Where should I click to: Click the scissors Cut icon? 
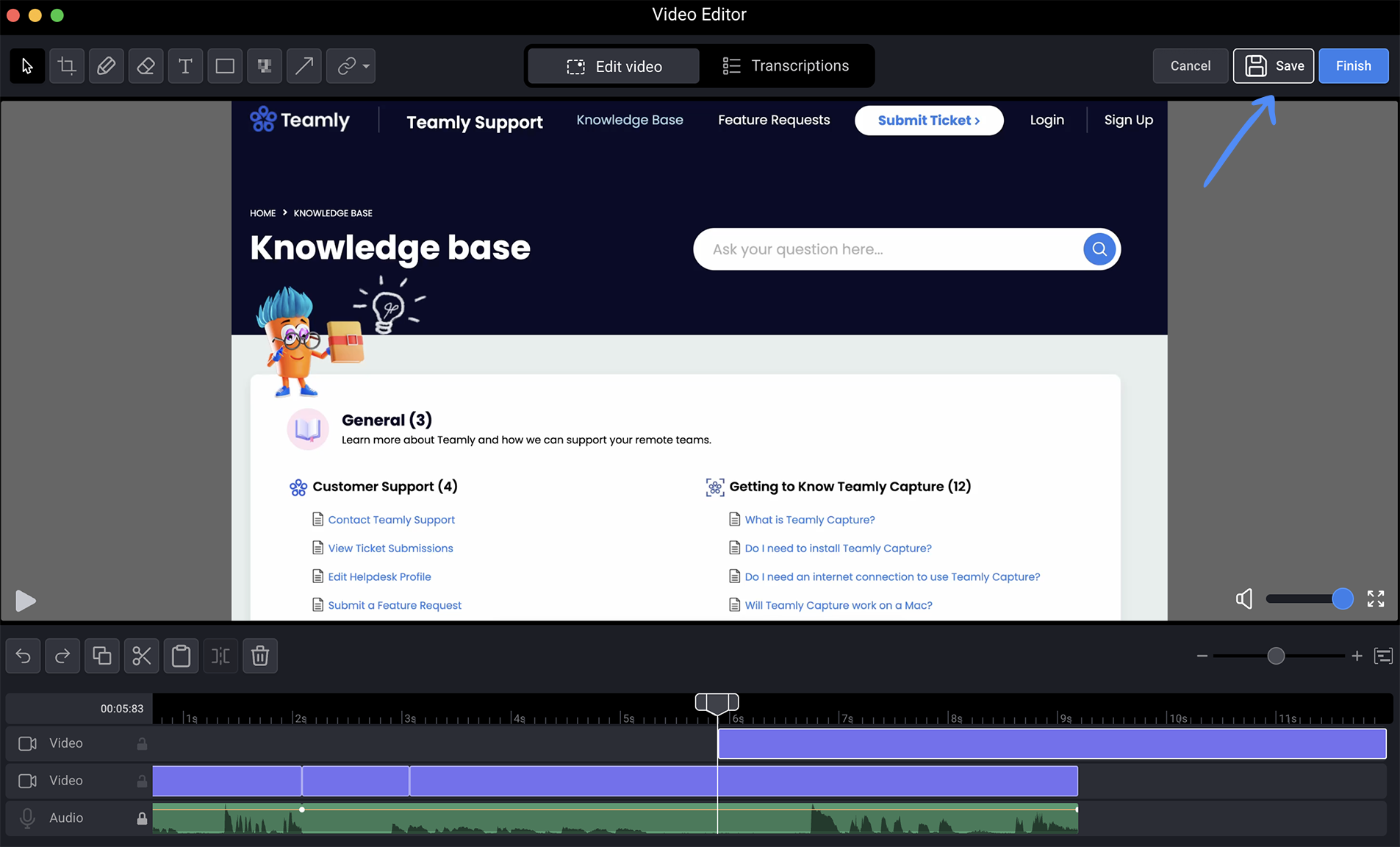(142, 656)
